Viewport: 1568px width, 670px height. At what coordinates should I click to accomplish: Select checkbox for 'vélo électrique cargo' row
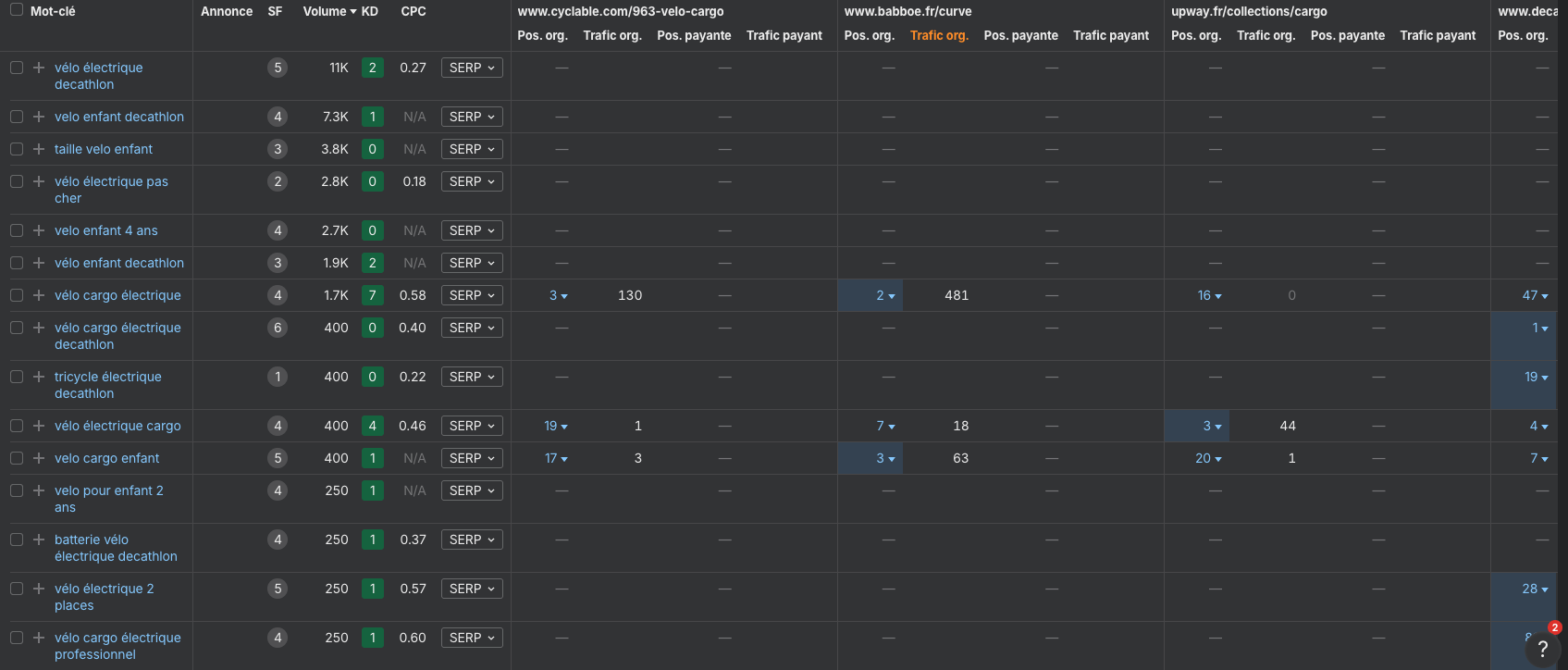point(17,426)
